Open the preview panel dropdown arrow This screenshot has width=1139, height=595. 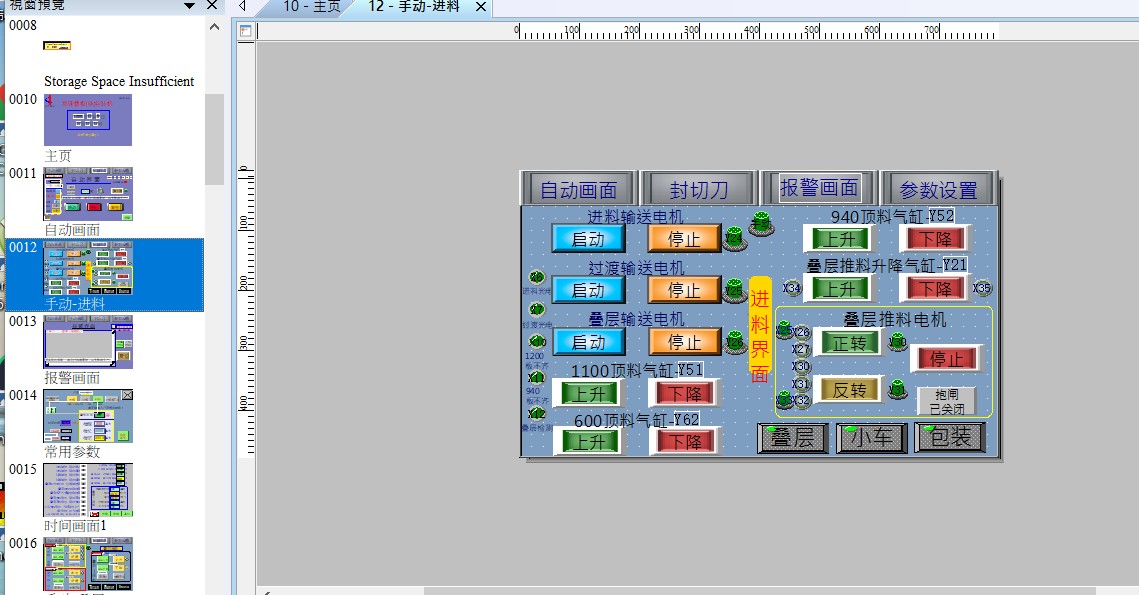[190, 6]
